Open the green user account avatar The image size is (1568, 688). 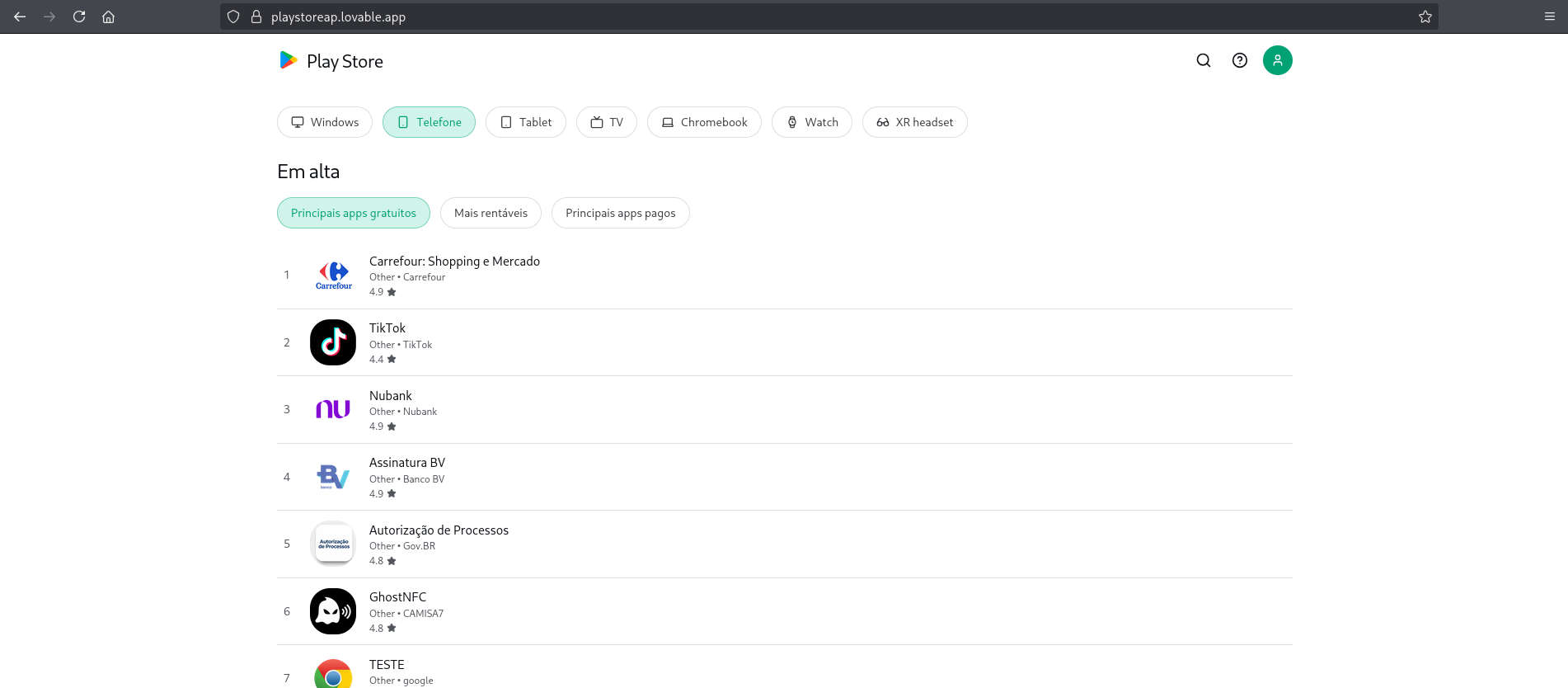pyautogui.click(x=1278, y=60)
